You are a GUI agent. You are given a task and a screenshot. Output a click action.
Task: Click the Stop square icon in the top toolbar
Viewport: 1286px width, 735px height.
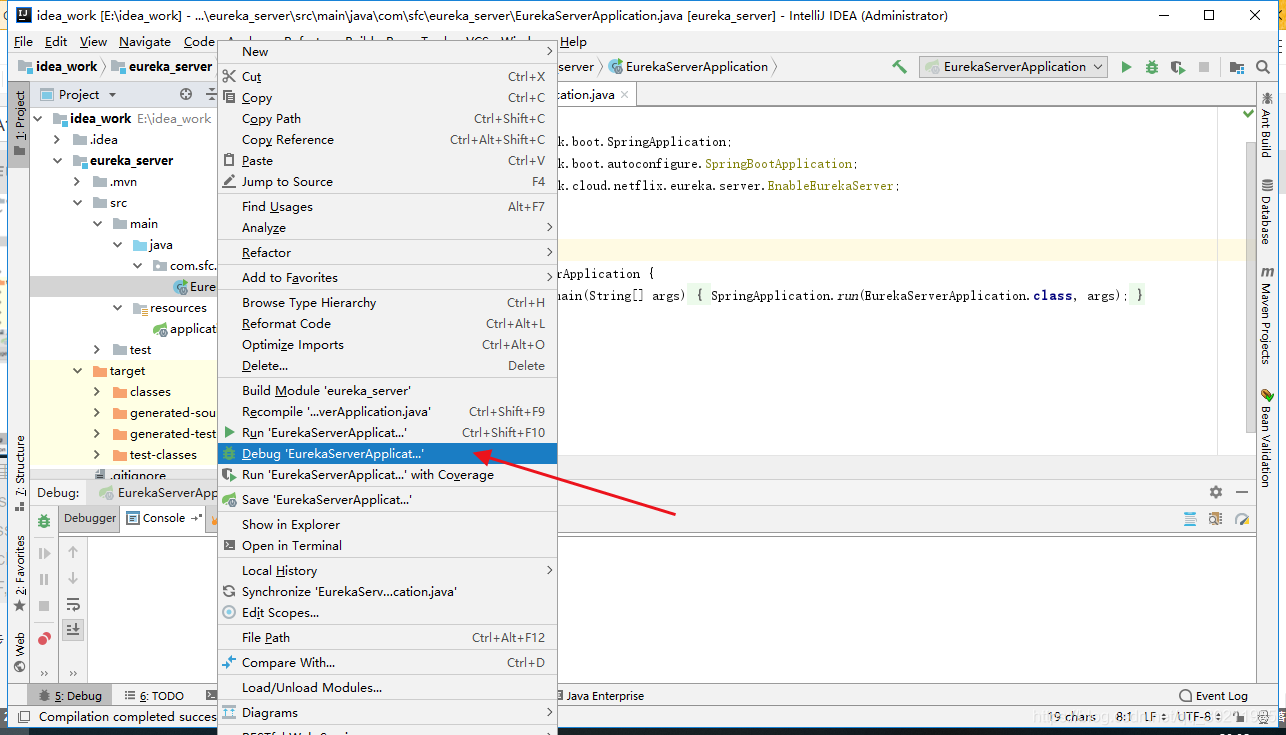[x=1204, y=67]
